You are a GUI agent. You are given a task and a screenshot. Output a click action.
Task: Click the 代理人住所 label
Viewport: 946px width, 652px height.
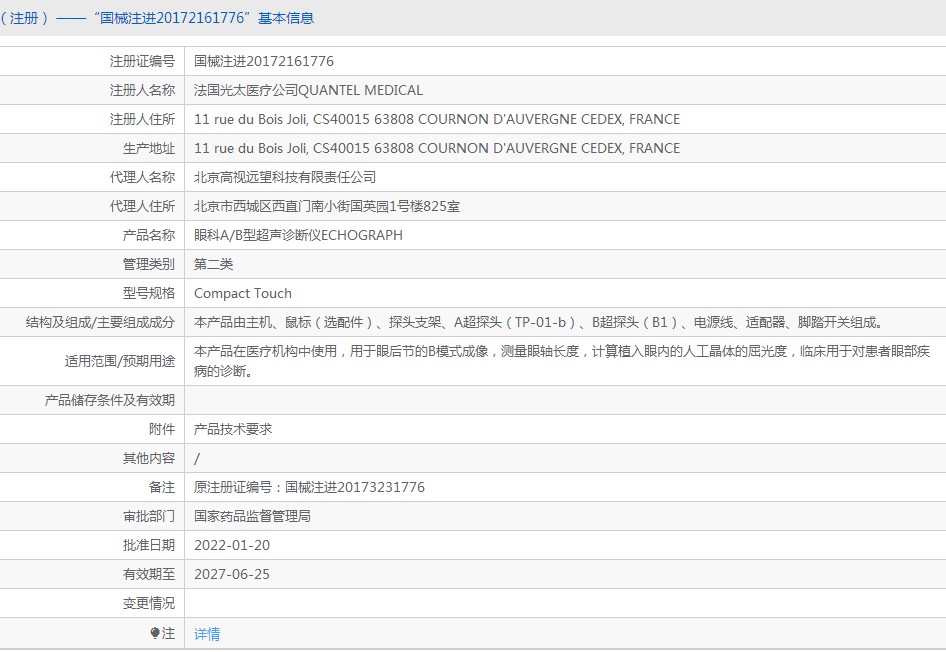point(142,206)
